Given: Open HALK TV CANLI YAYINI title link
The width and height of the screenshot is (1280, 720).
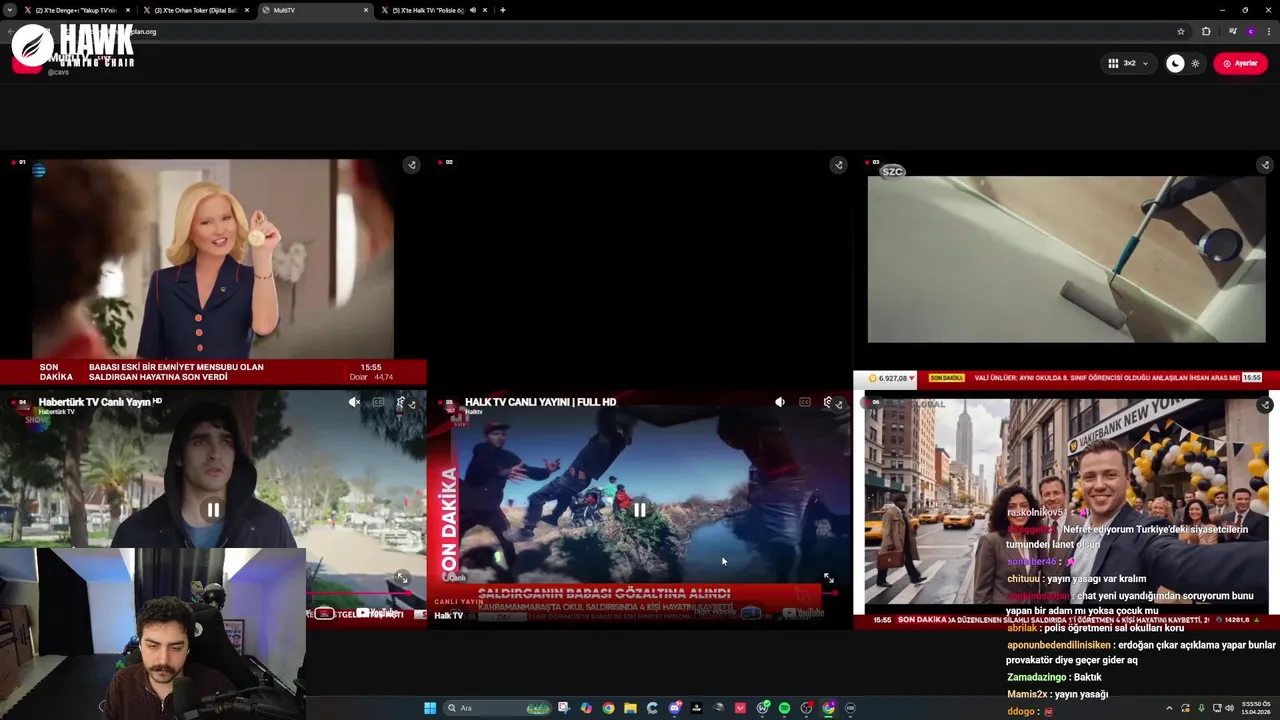Looking at the screenshot, I should pyautogui.click(x=540, y=402).
